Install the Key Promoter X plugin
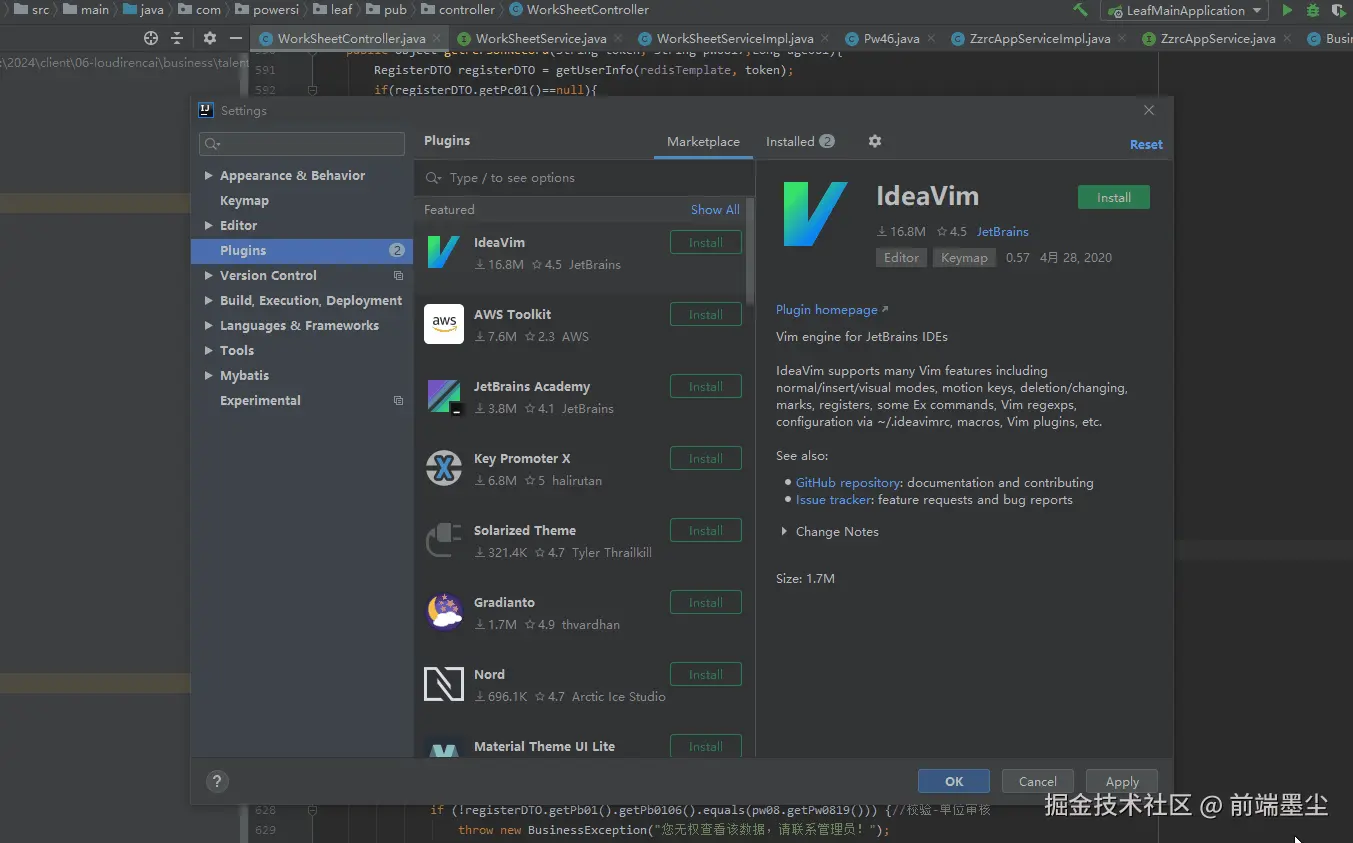Screen dimensions: 1353x843 pos(706,459)
